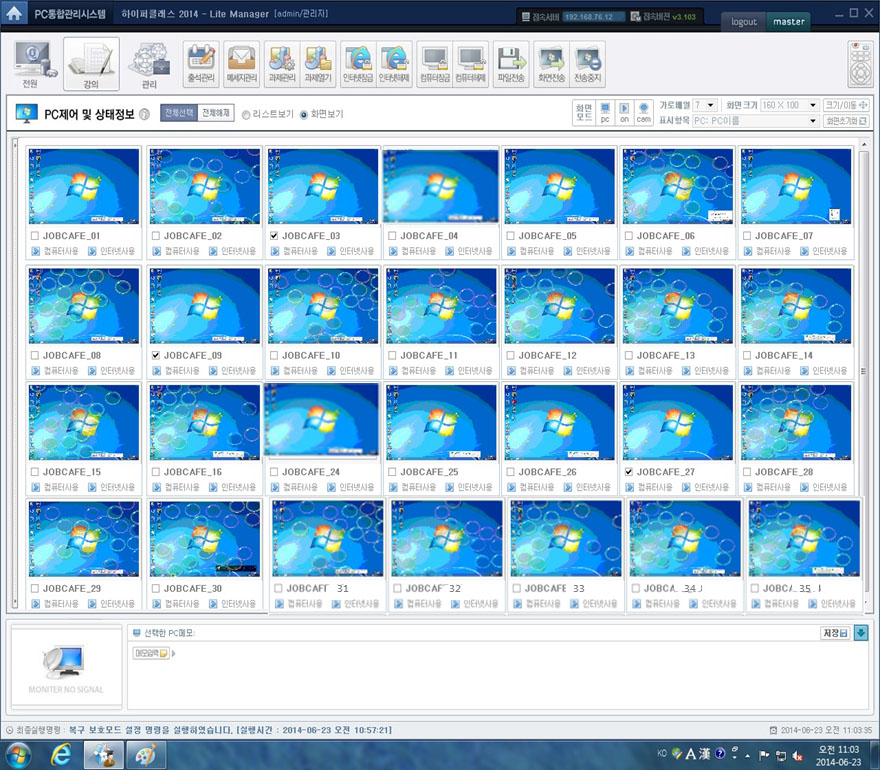Click the JOBCAFE_13 label text
Image resolution: width=880 pixels, height=770 pixels.
pos(666,355)
